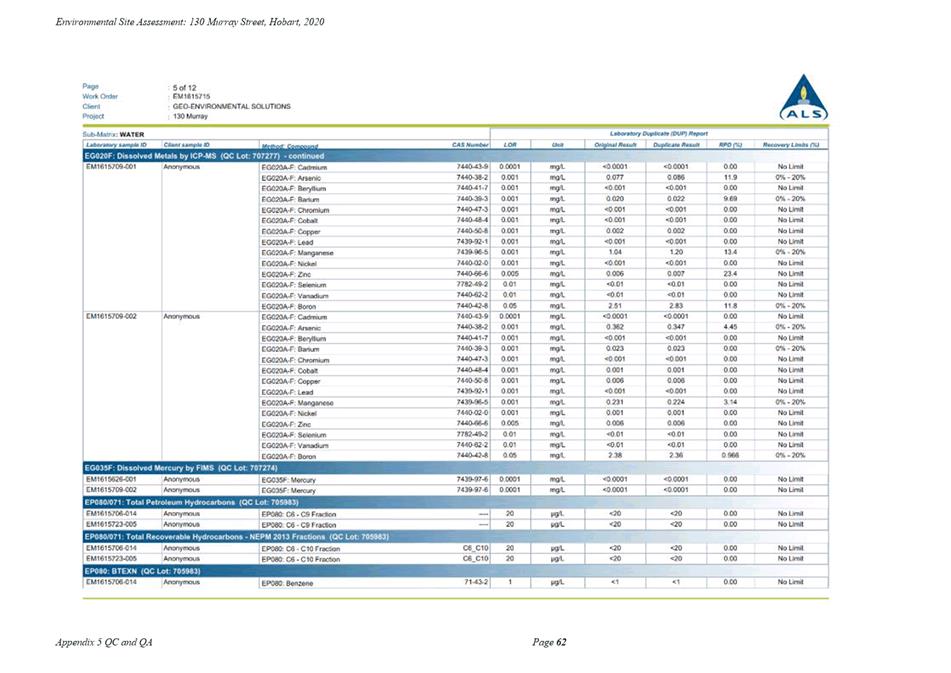Click the Zinc RPD value 23.4
The height and width of the screenshot is (673, 951).
tap(730, 274)
